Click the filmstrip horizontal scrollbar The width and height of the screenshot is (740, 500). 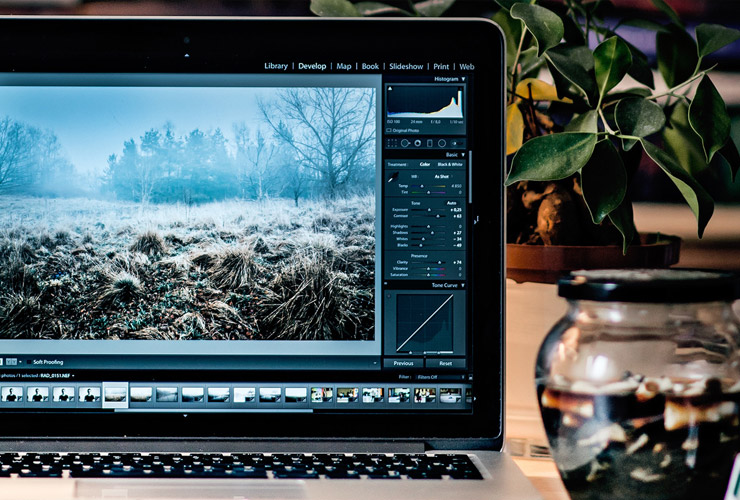click(x=213, y=410)
